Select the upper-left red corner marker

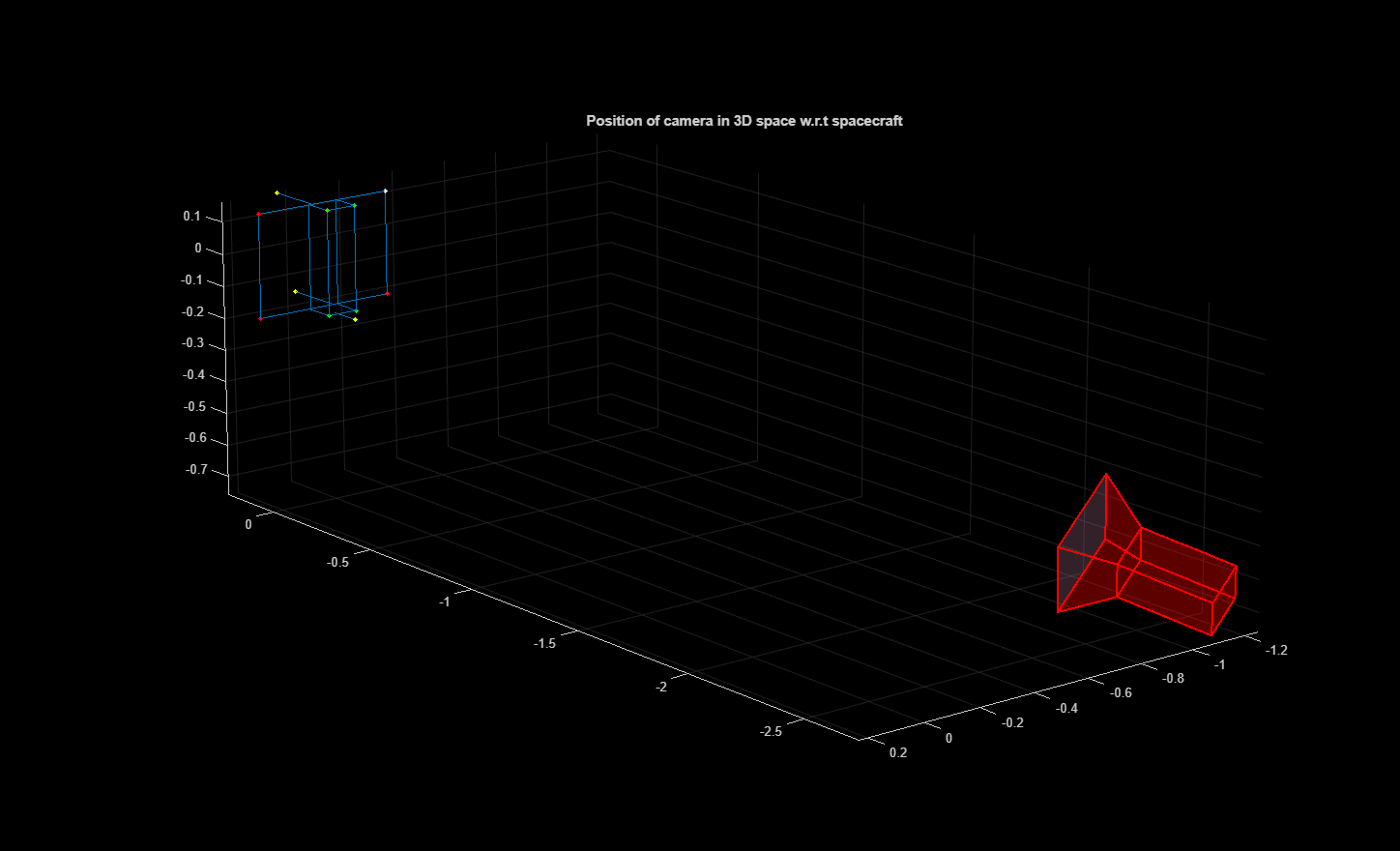258,214
